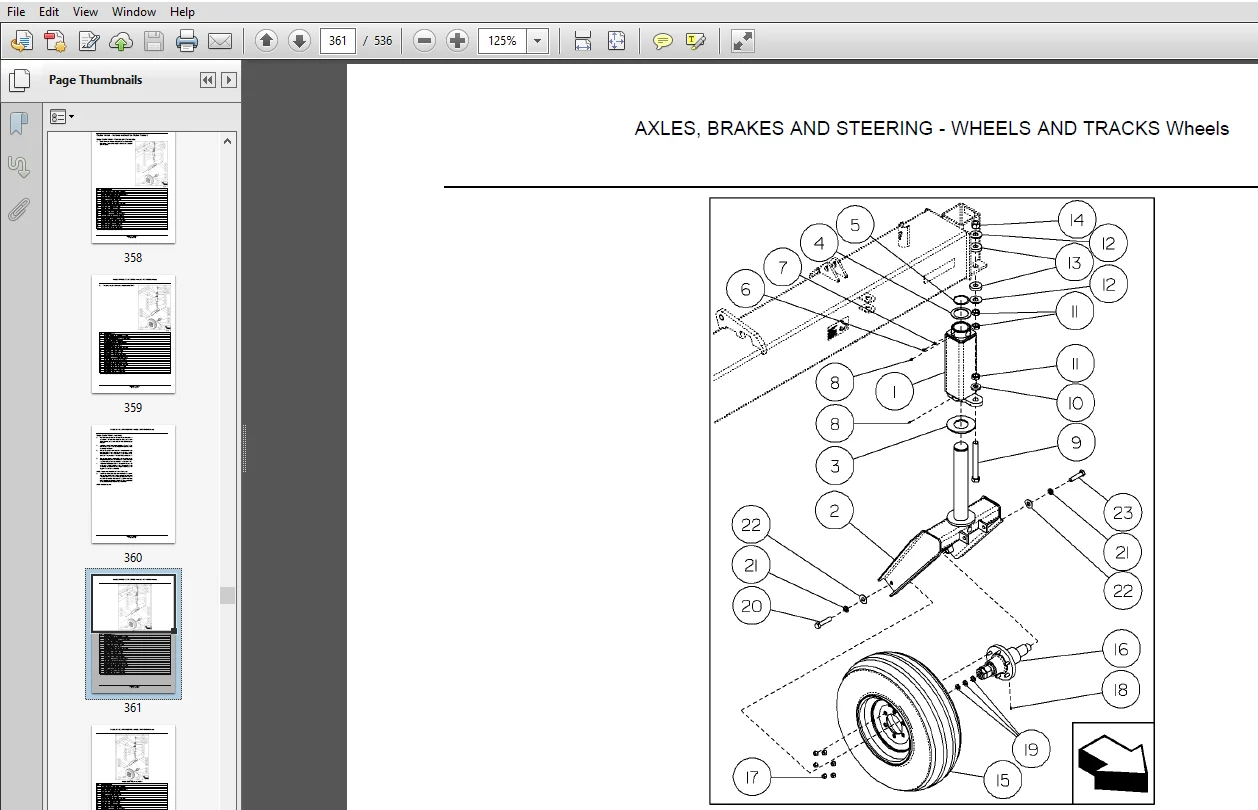
Task: Click the thumbnail label 358
Action: click(x=133, y=257)
